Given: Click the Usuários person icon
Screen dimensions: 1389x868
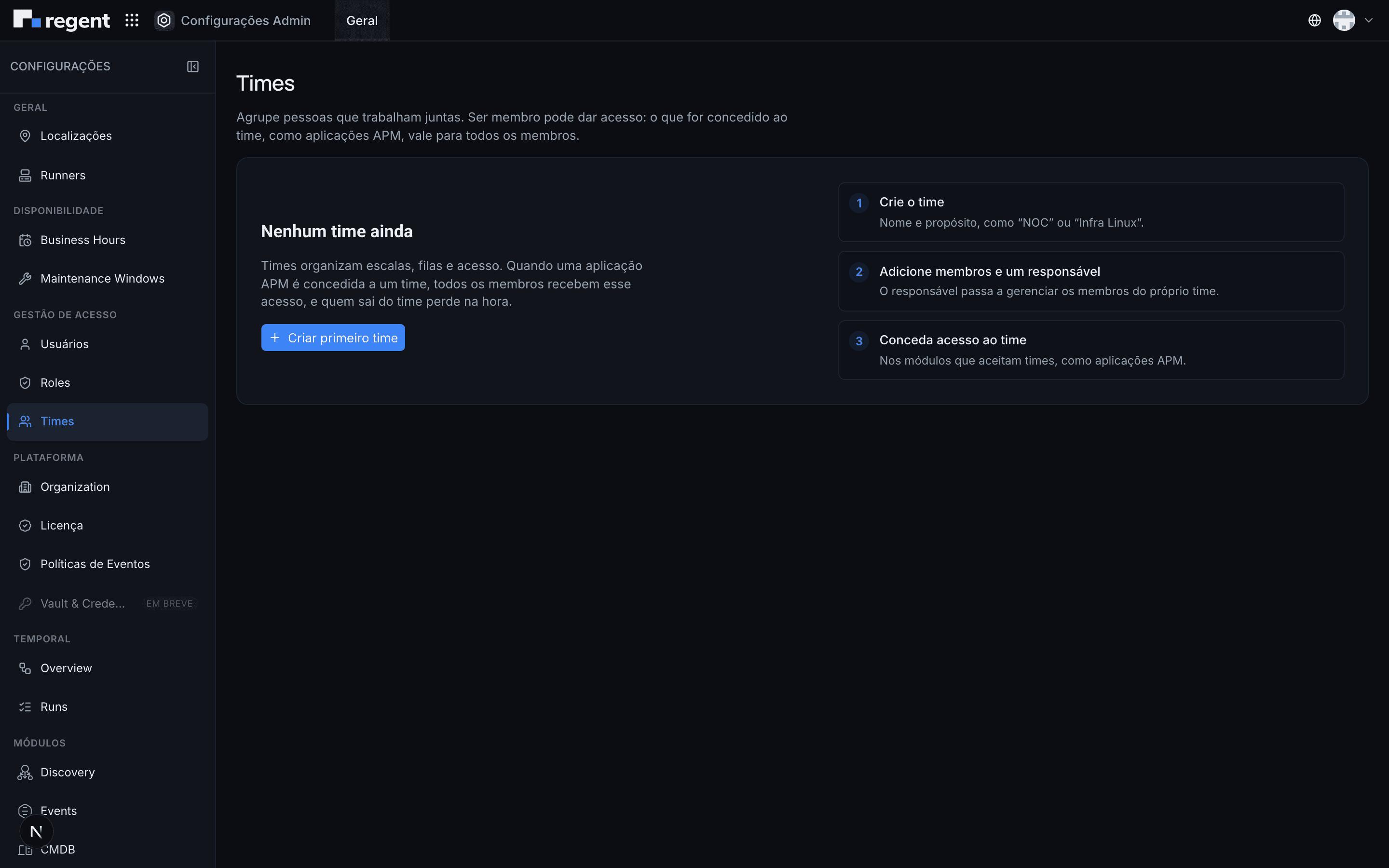Looking at the screenshot, I should [25, 344].
